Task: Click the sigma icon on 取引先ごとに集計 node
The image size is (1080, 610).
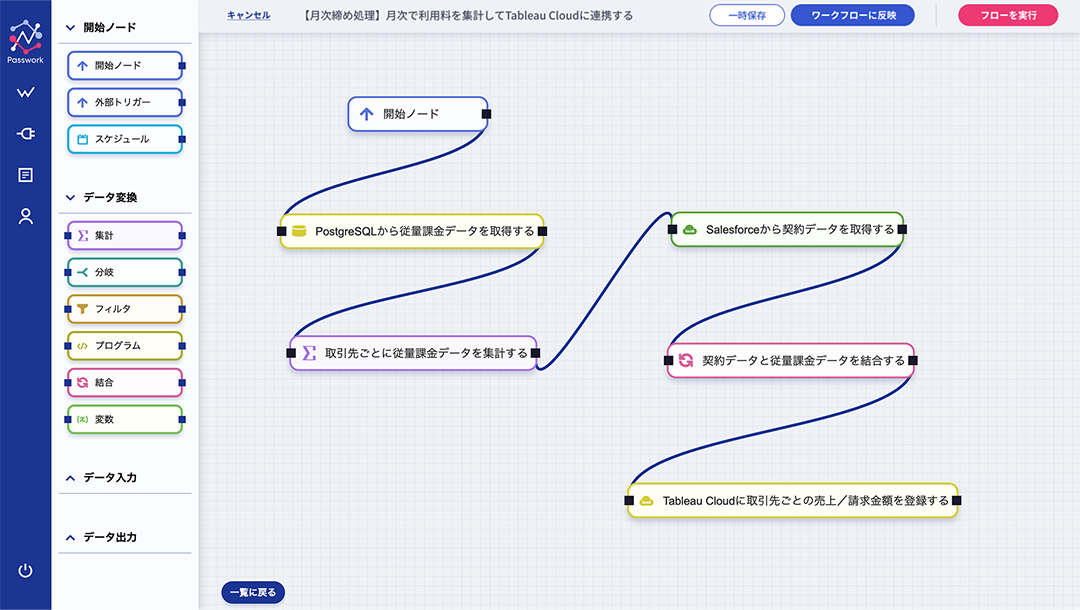Action: pyautogui.click(x=309, y=353)
